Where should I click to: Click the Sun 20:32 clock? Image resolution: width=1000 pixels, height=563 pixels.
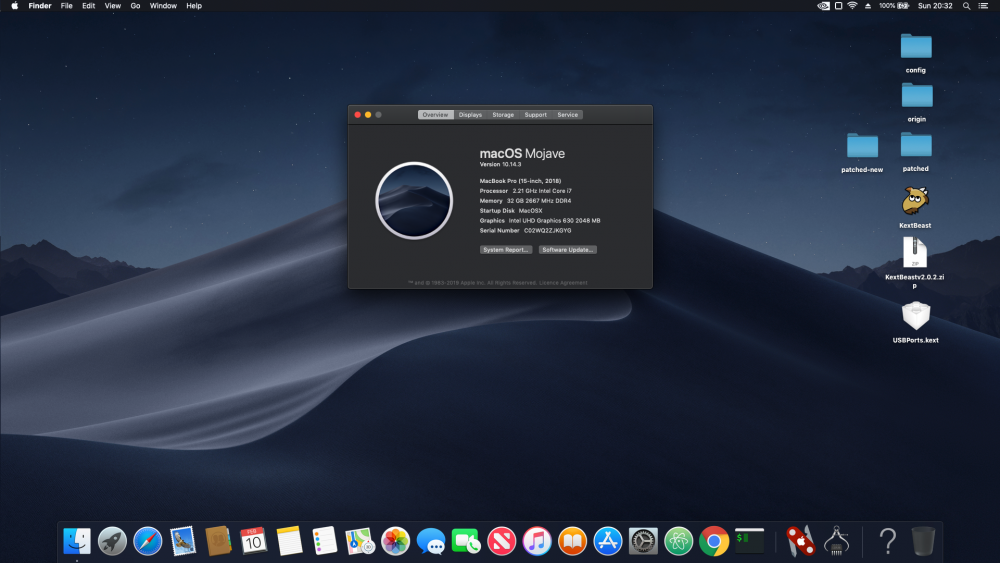click(x=935, y=6)
